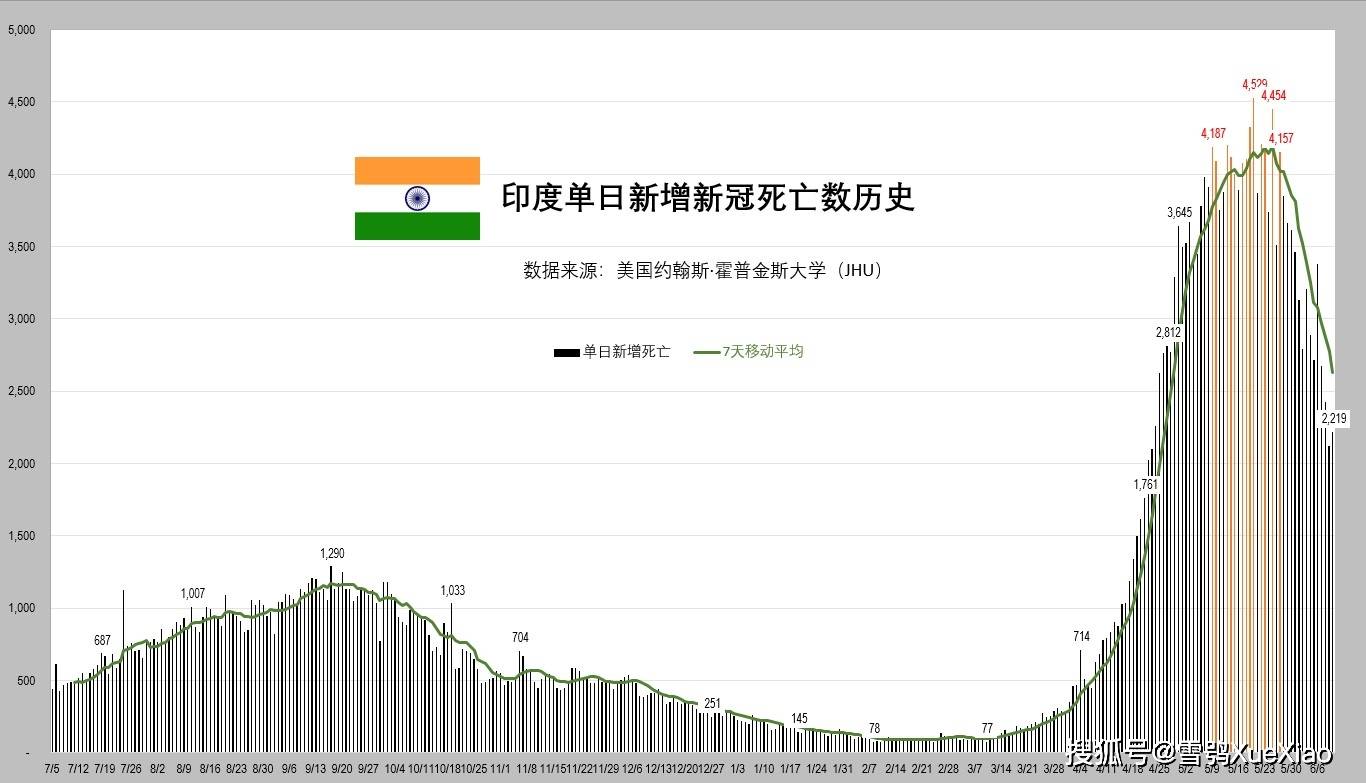Click the 7天移动平均 legend entry

[750, 352]
